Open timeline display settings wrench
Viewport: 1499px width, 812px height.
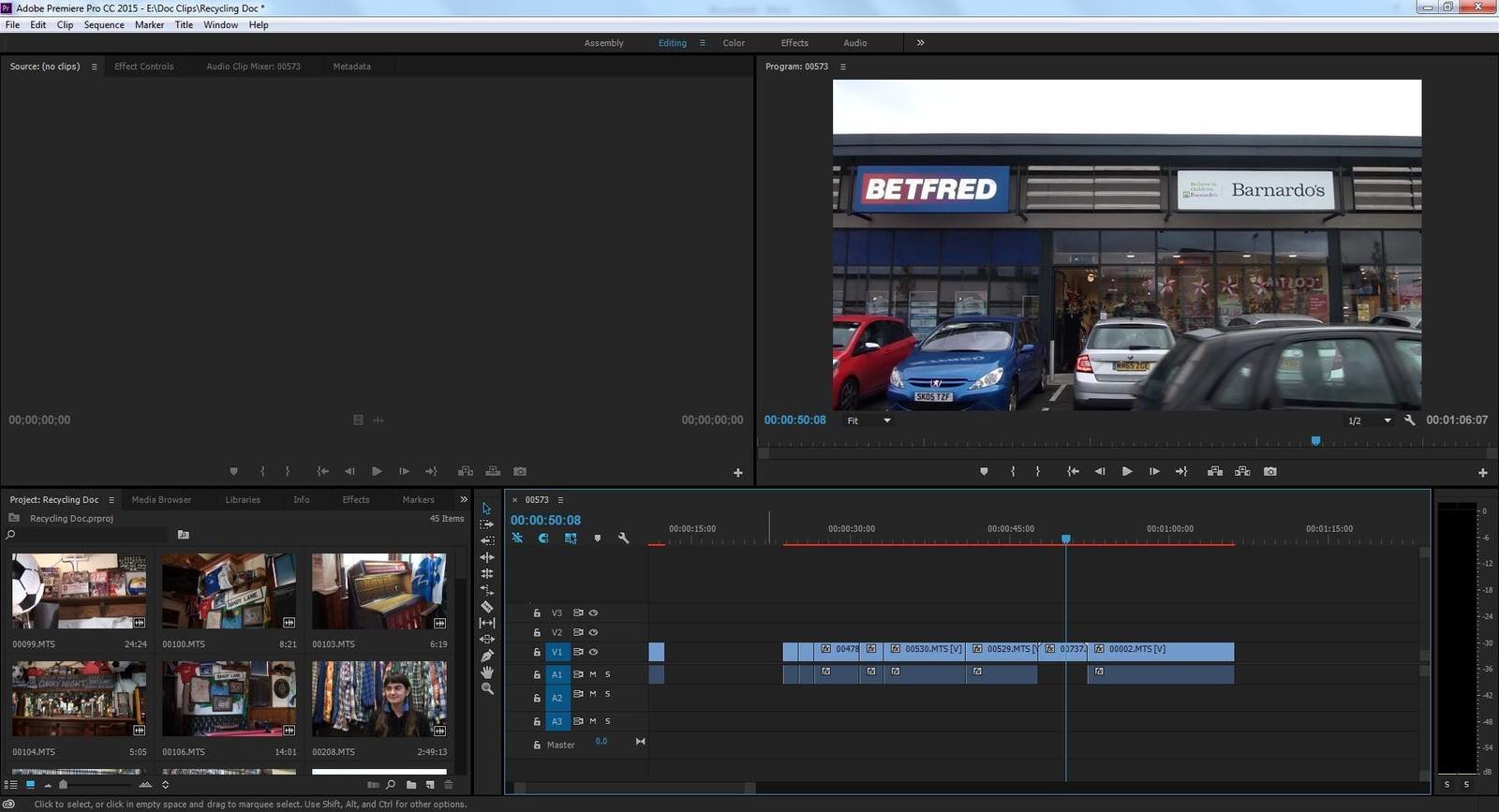tap(623, 539)
